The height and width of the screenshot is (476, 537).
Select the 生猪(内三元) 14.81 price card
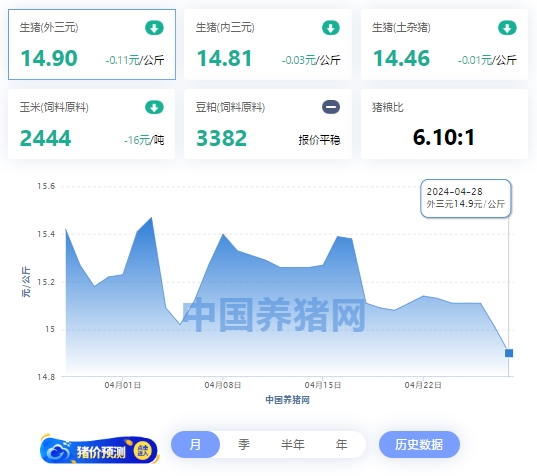point(268,45)
